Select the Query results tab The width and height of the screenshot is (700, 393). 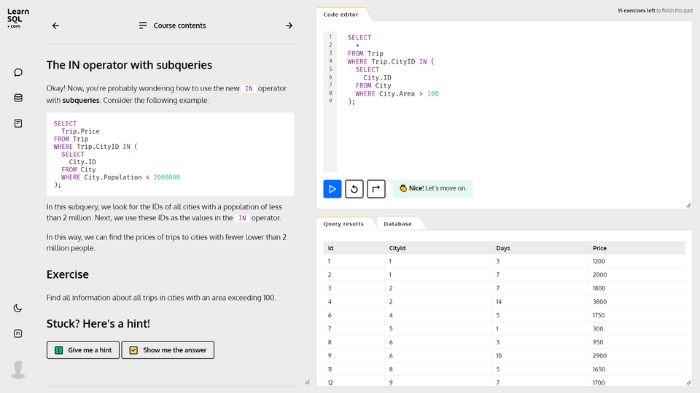pos(343,224)
